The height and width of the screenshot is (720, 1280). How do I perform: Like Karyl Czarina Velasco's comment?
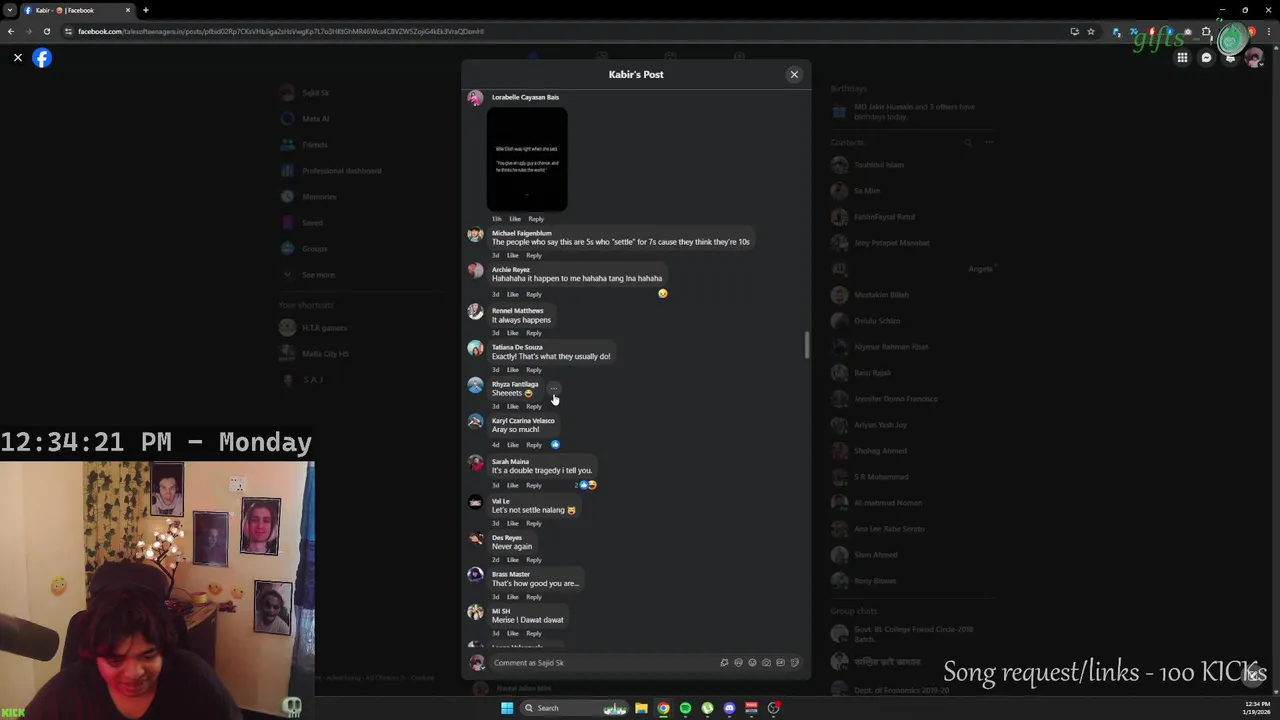512,445
